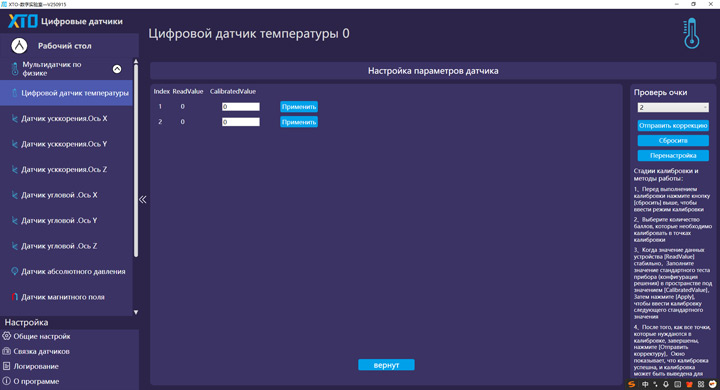This screenshot has width=720, height=390.
Task: Click the XTO logo
Action: point(23,21)
